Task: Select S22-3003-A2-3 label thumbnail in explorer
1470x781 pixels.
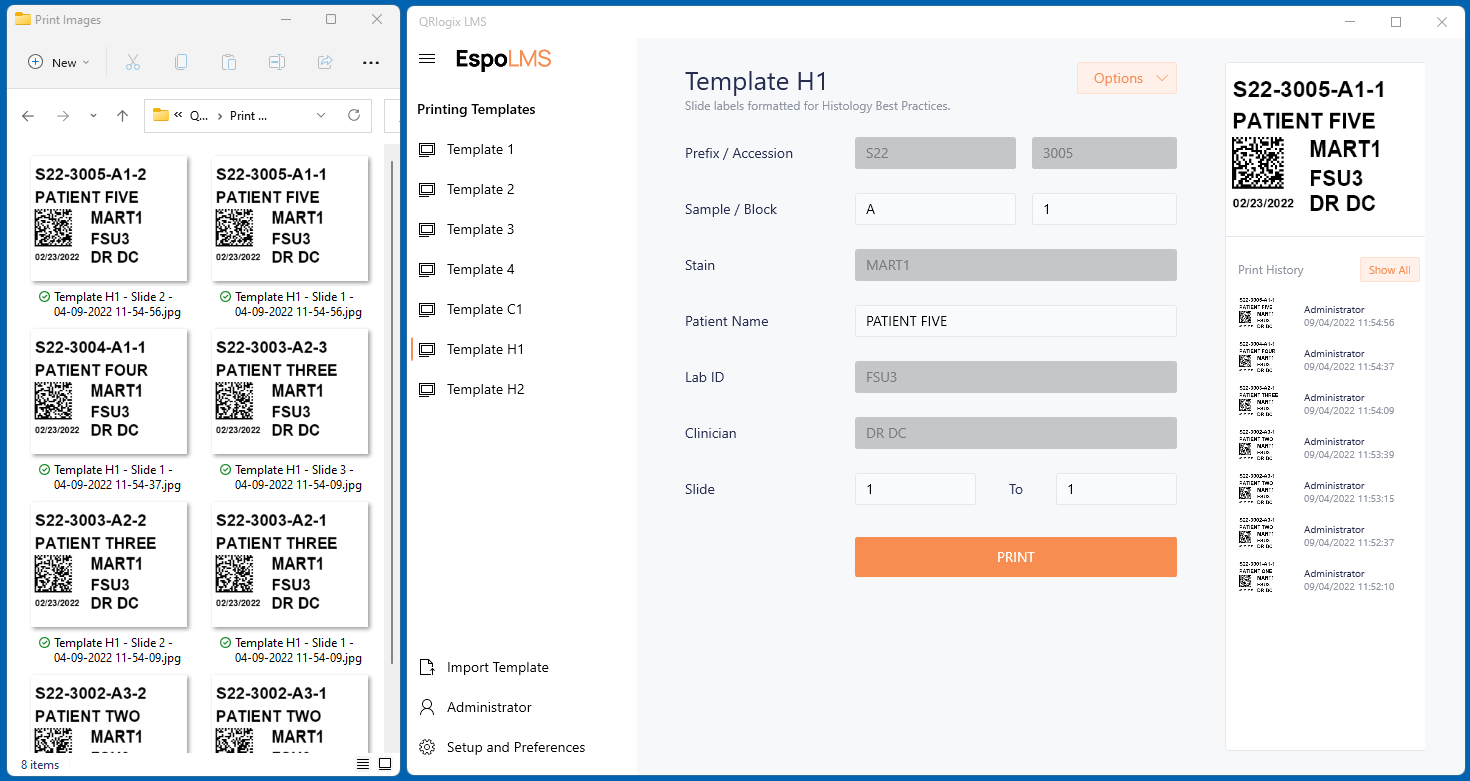Action: coord(290,391)
